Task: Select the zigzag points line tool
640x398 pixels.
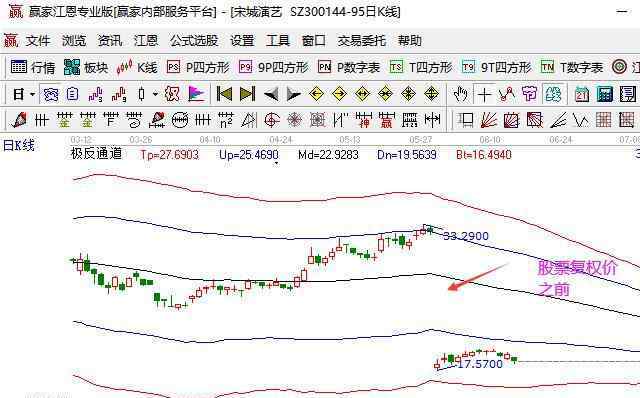Action: pyautogui.click(x=507, y=95)
